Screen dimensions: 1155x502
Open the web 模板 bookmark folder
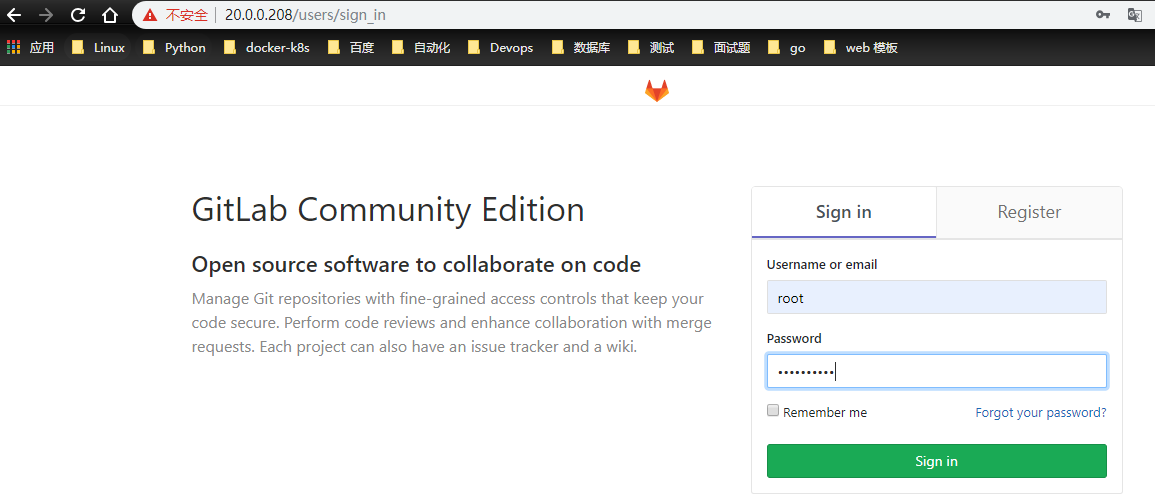click(861, 48)
